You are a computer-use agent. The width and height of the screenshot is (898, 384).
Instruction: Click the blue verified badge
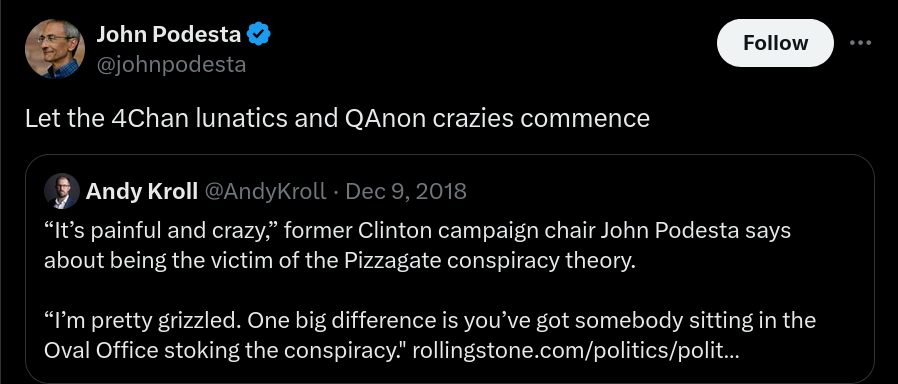click(x=259, y=34)
